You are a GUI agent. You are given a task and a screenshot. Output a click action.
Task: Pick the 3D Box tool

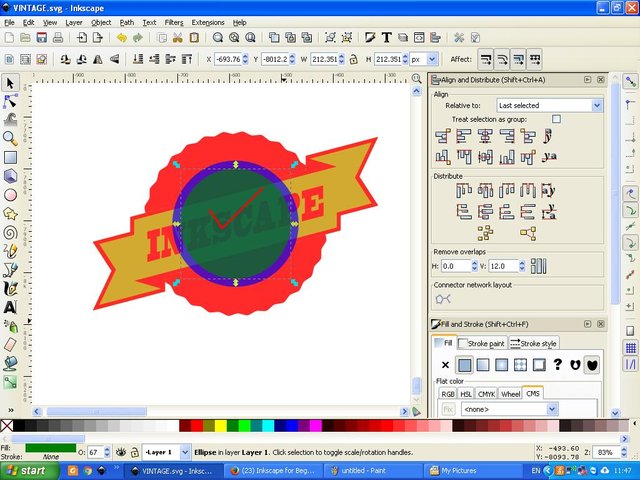[x=10, y=176]
